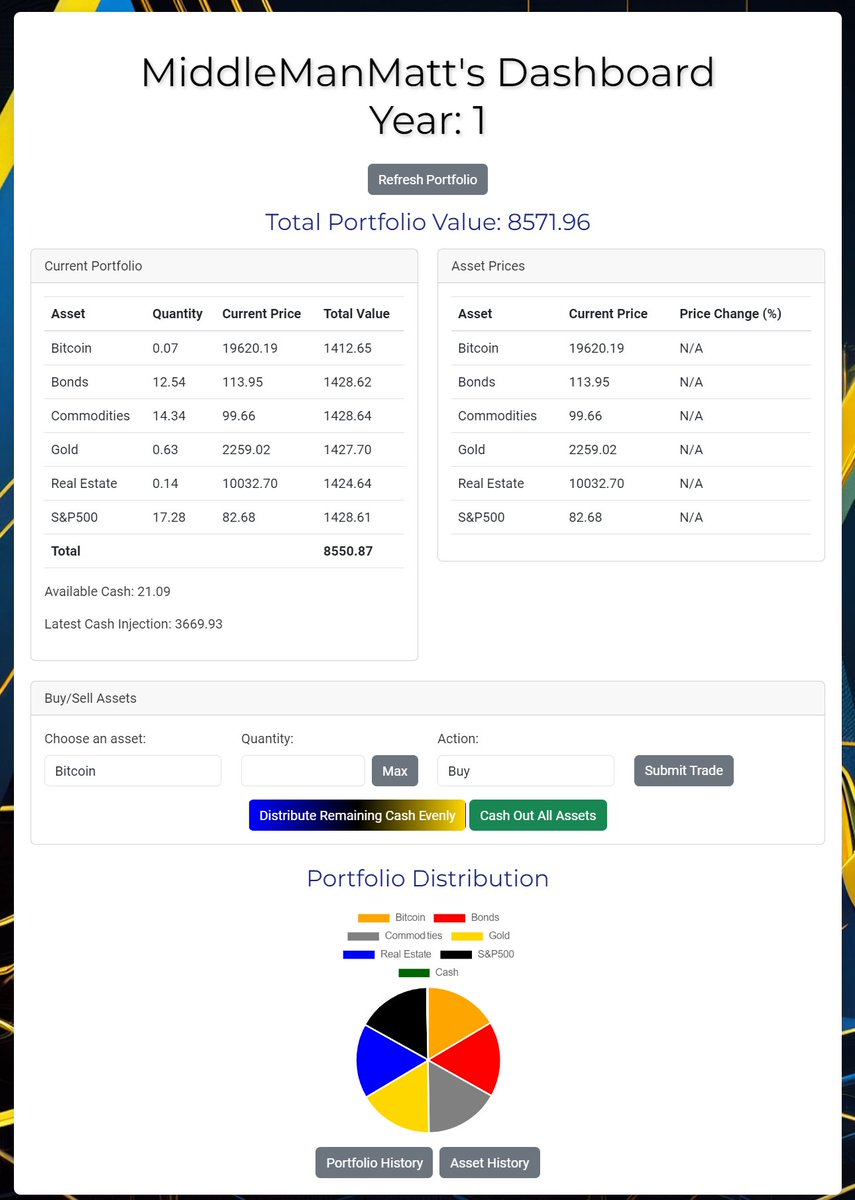Click the Total value 8550.87
Image resolution: width=855 pixels, height=1200 pixels.
[x=348, y=551]
